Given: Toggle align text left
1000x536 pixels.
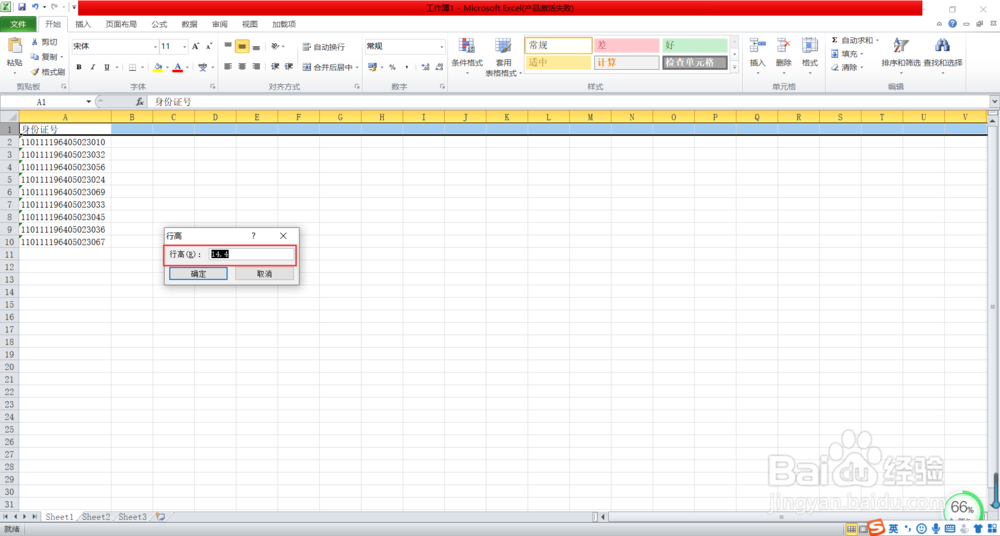Looking at the screenshot, I should (228, 66).
